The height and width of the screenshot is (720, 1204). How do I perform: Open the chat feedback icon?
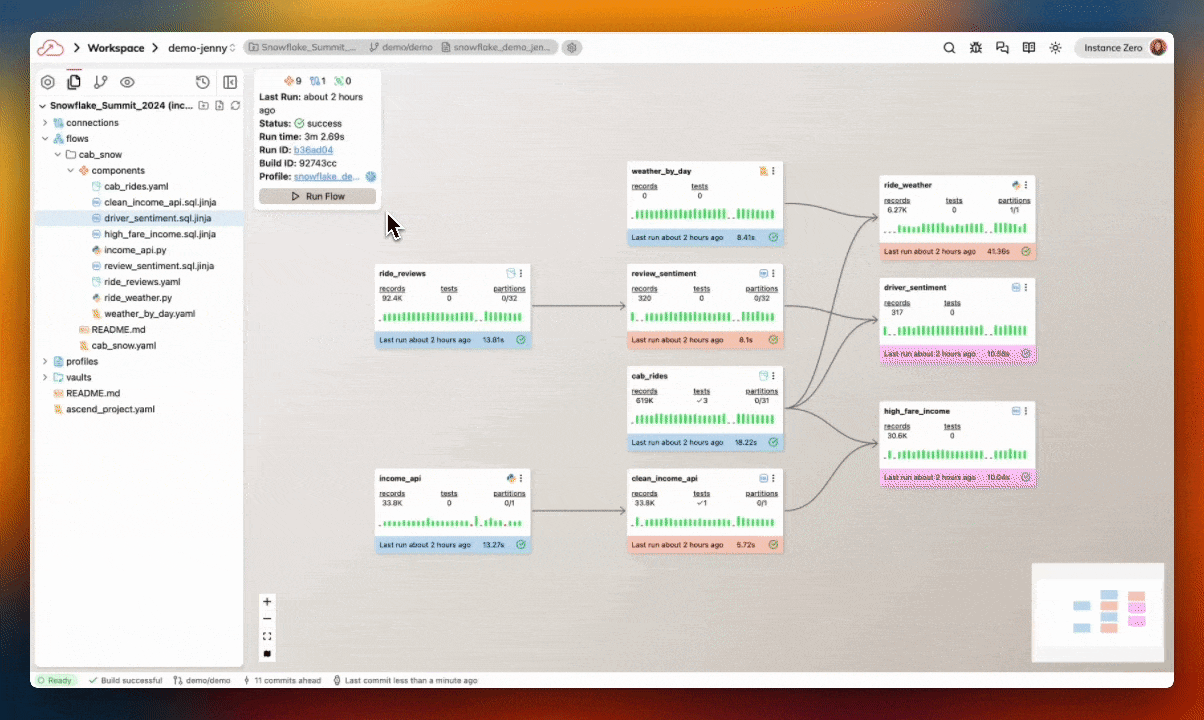pyautogui.click(x=1002, y=47)
